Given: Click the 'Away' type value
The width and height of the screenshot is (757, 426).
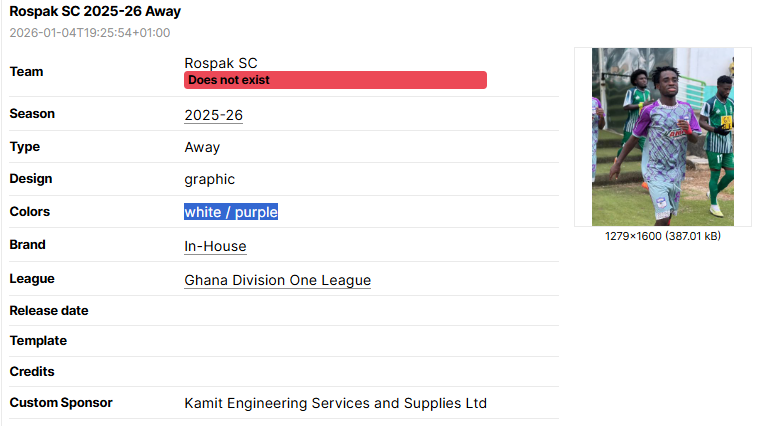Looking at the screenshot, I should pos(202,147).
